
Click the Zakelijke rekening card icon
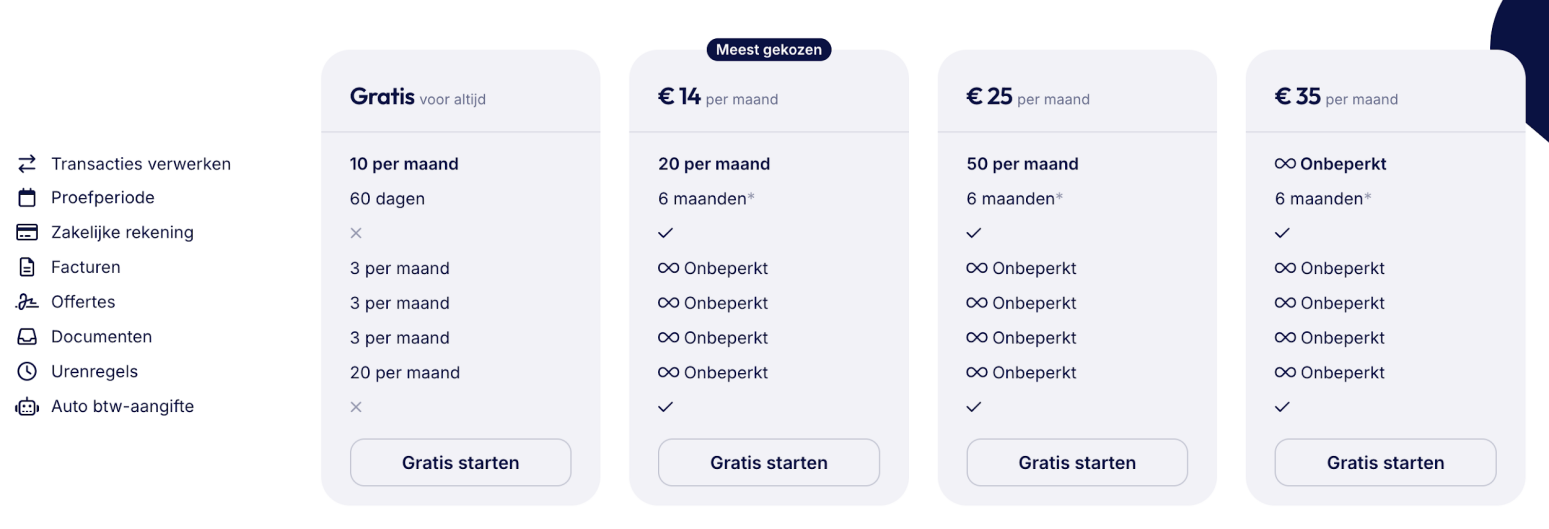pyautogui.click(x=27, y=233)
